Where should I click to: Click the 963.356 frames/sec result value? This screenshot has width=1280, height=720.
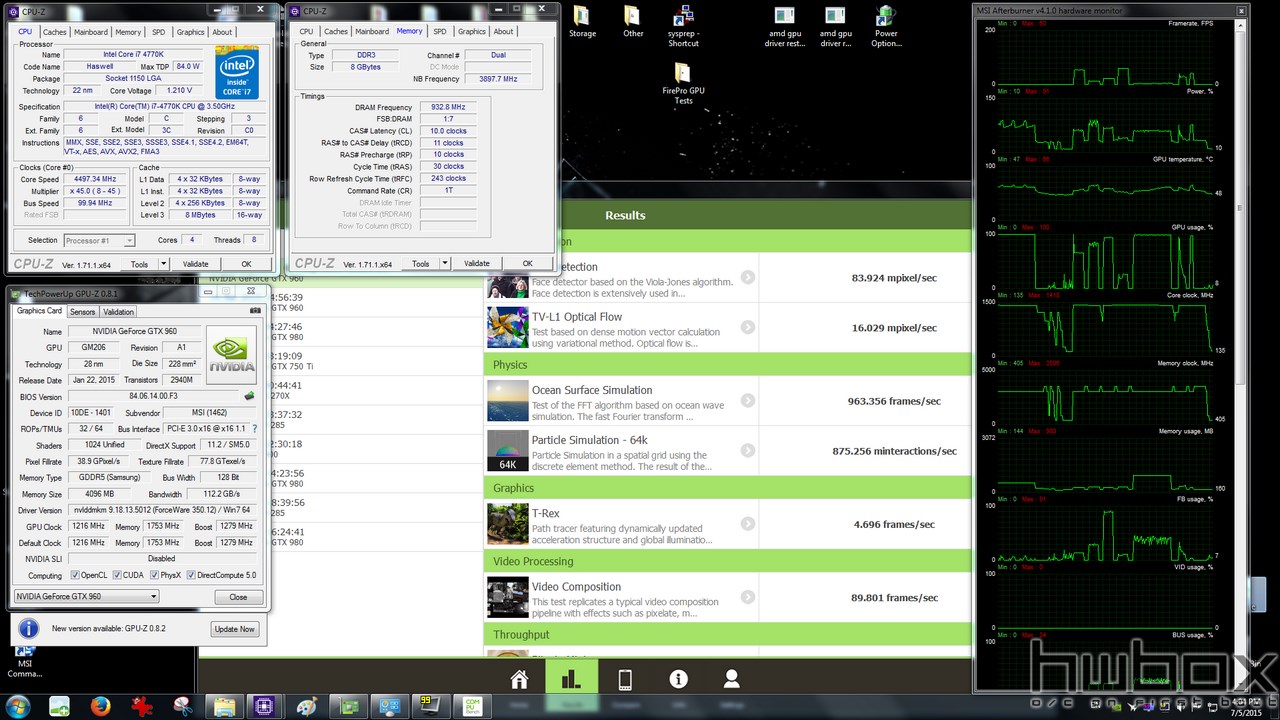tap(894, 401)
